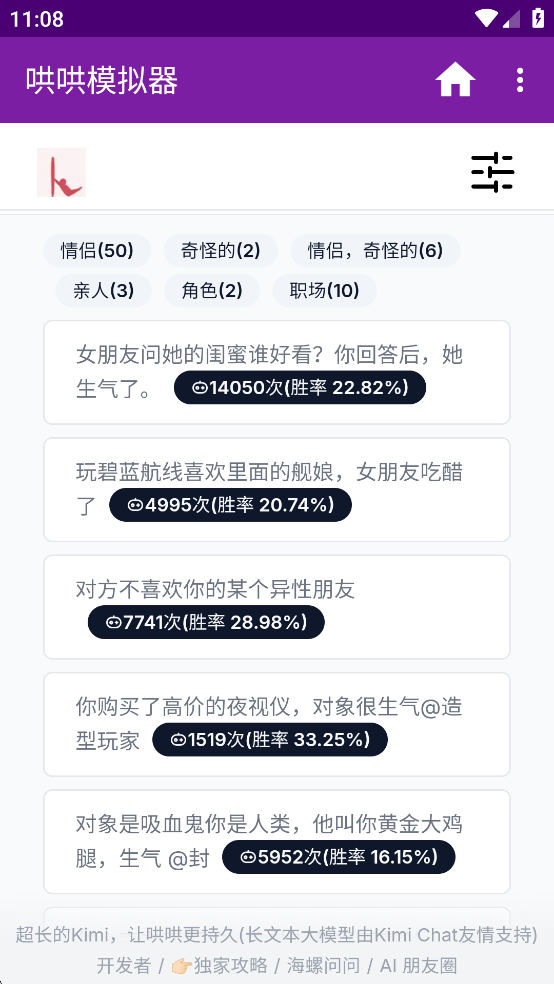Open the 吸血鬼 黄金大鸡腿 scenario card
This screenshot has height=984, width=554.
click(277, 842)
